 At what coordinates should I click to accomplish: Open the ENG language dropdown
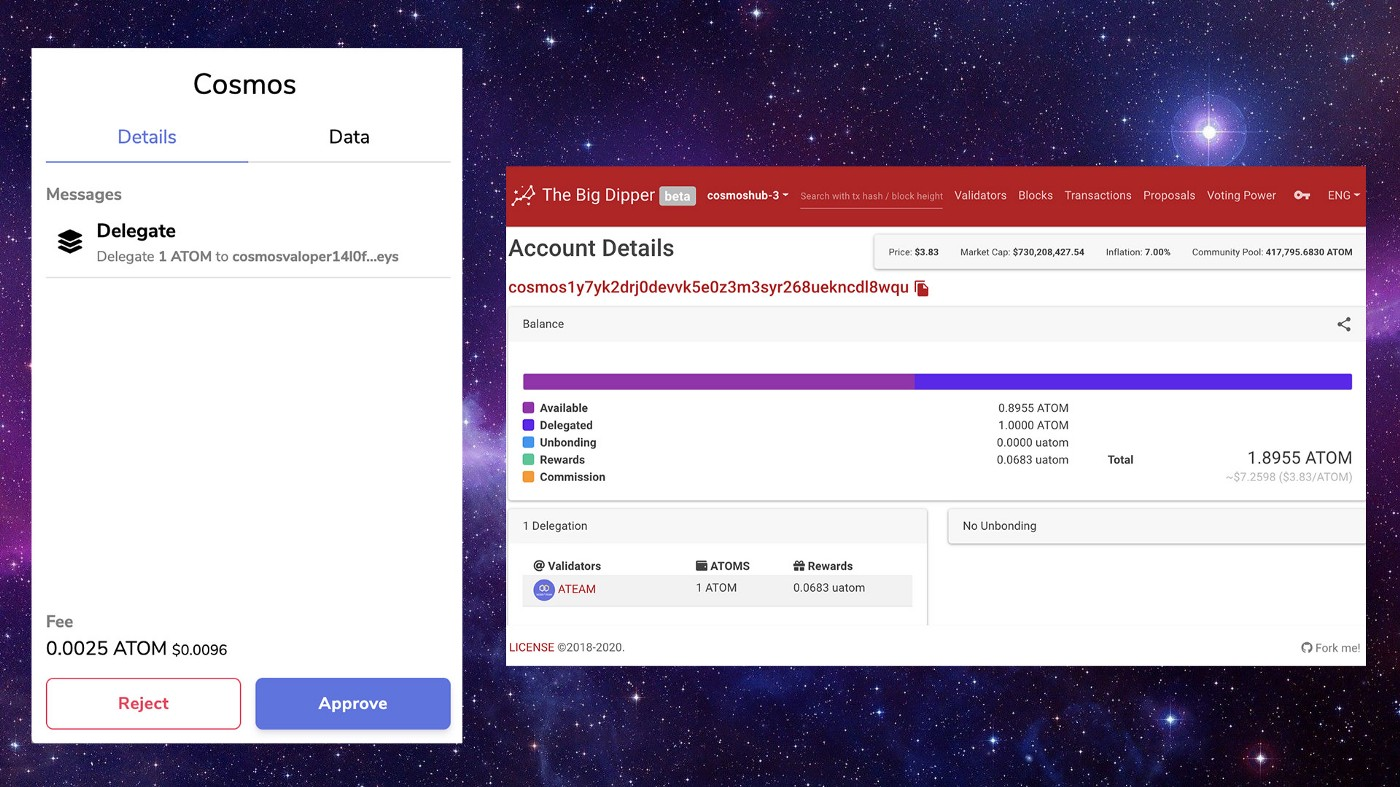pos(1344,196)
